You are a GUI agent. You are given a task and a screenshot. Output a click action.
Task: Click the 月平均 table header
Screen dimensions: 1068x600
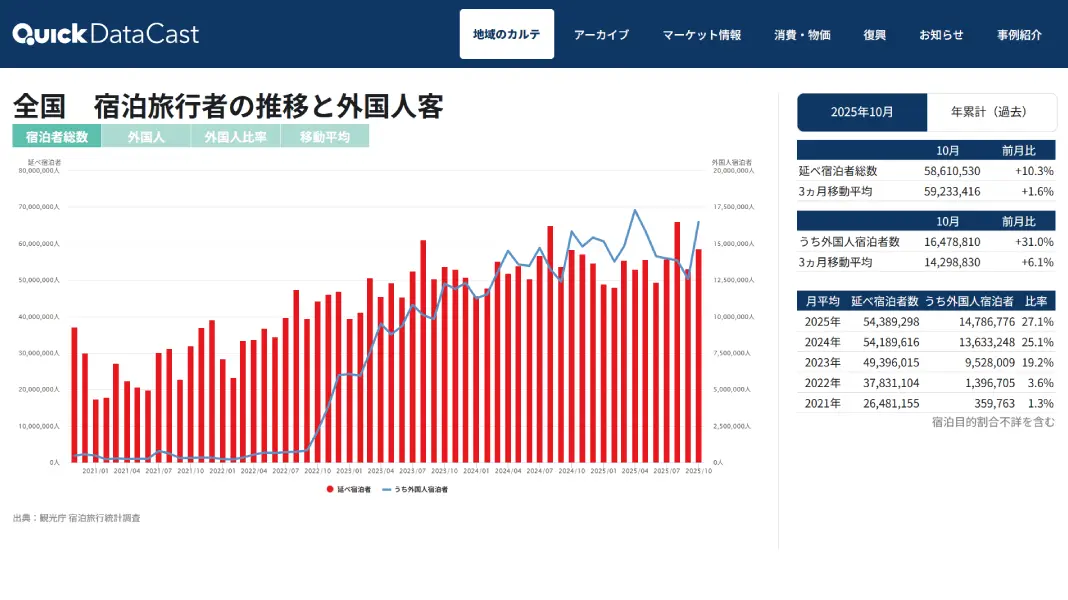coord(822,301)
